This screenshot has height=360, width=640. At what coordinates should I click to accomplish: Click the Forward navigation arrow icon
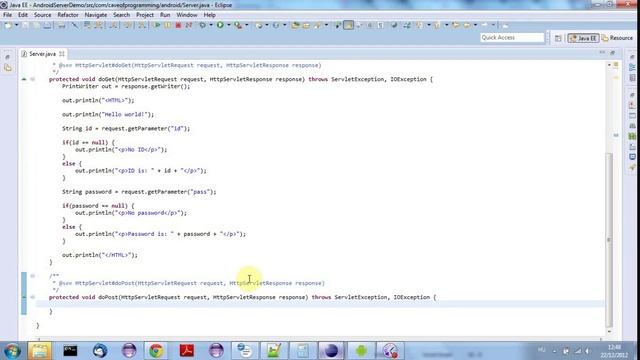coord(484,25)
